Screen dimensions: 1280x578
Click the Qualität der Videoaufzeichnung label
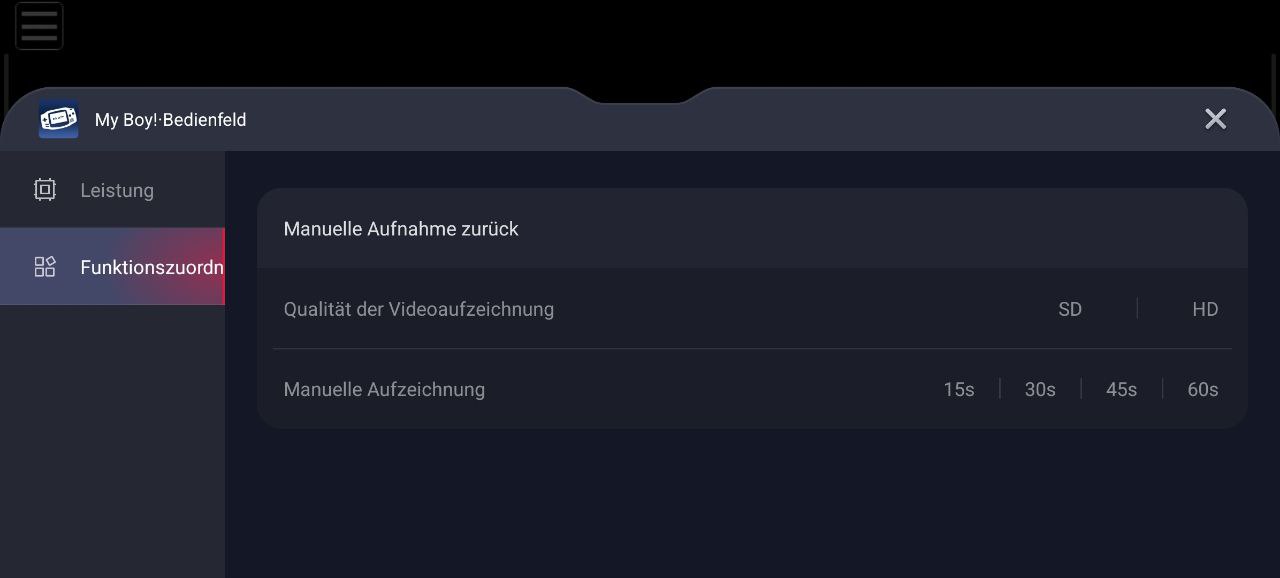tap(418, 309)
